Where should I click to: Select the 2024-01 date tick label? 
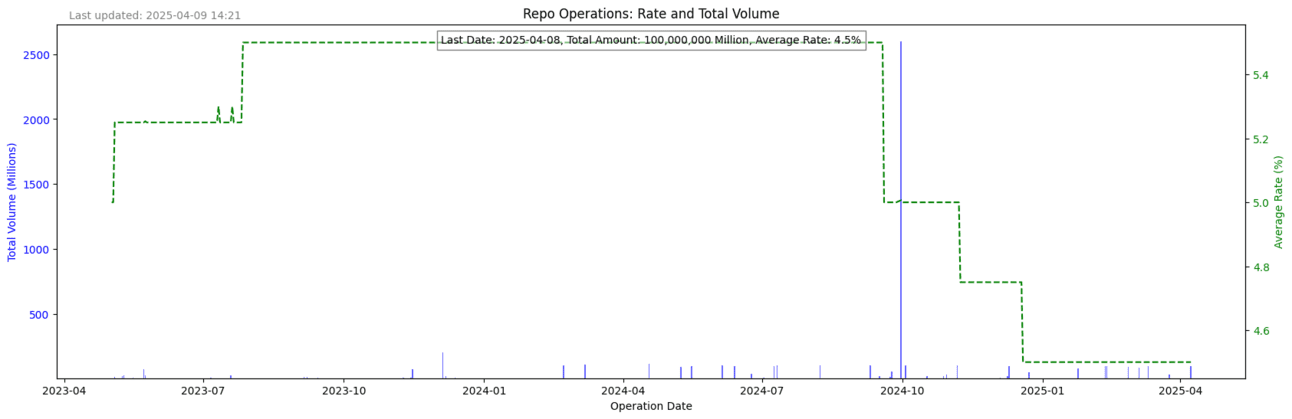coord(484,391)
